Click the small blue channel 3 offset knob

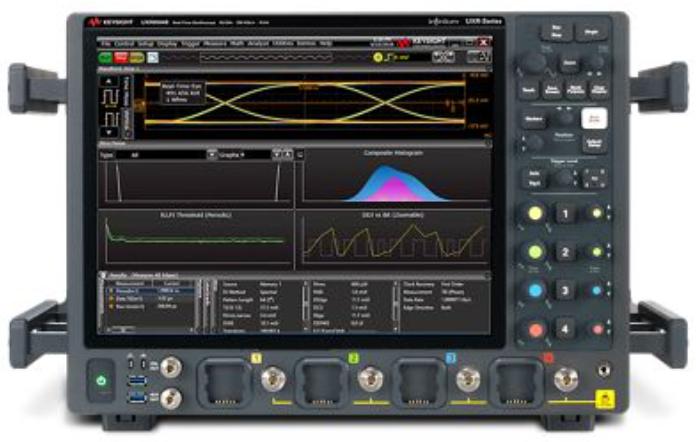[x=597, y=291]
